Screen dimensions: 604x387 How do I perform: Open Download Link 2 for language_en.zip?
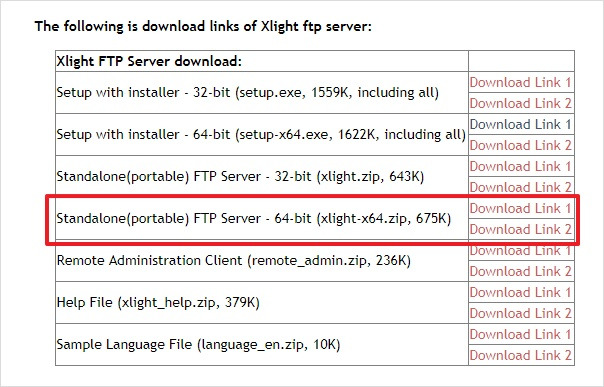point(520,355)
